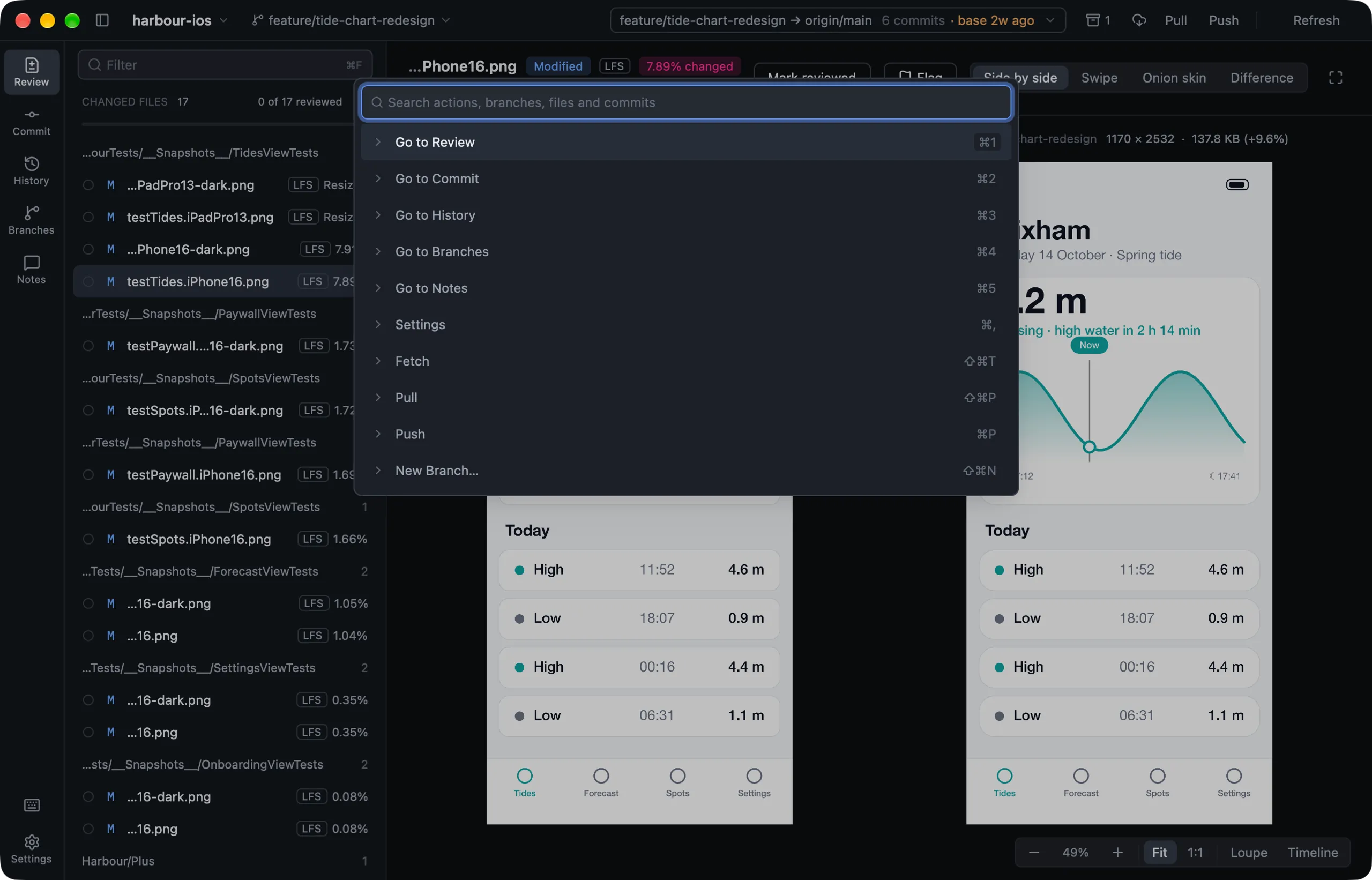Image resolution: width=1372 pixels, height=880 pixels.
Task: Choose Settings in the command palette
Action: (x=685, y=325)
